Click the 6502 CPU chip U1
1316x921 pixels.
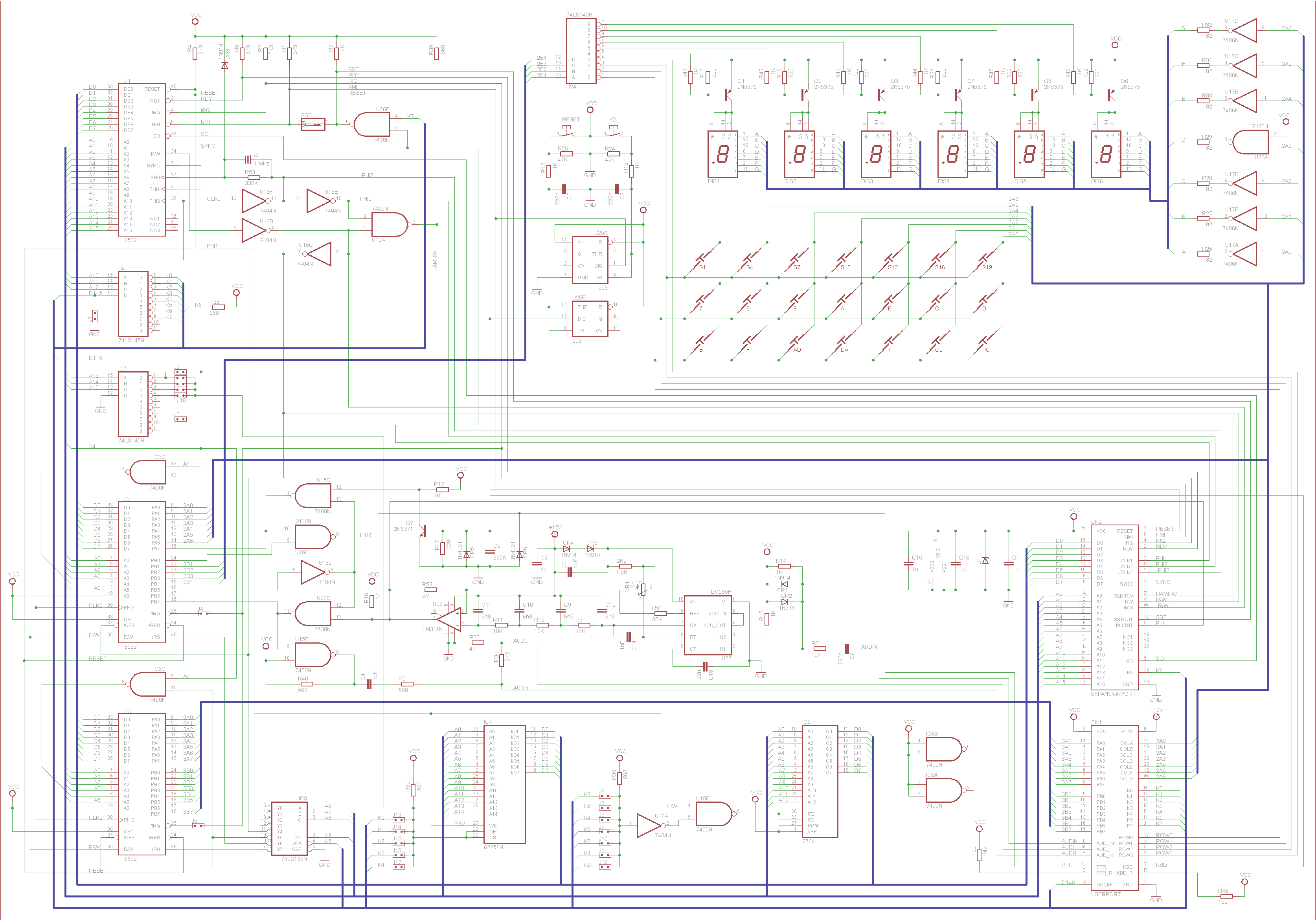click(142, 160)
